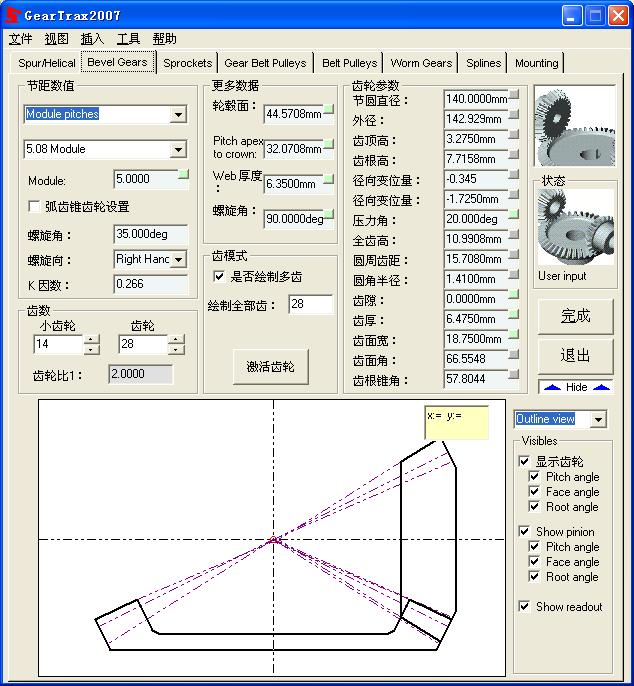Collapse panel with Hide button

pos(576,387)
